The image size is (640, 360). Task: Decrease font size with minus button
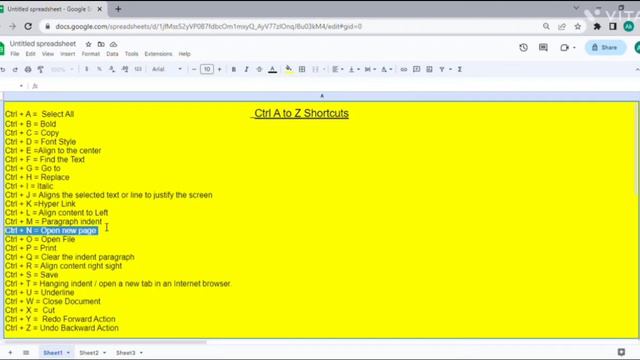[x=194, y=69]
